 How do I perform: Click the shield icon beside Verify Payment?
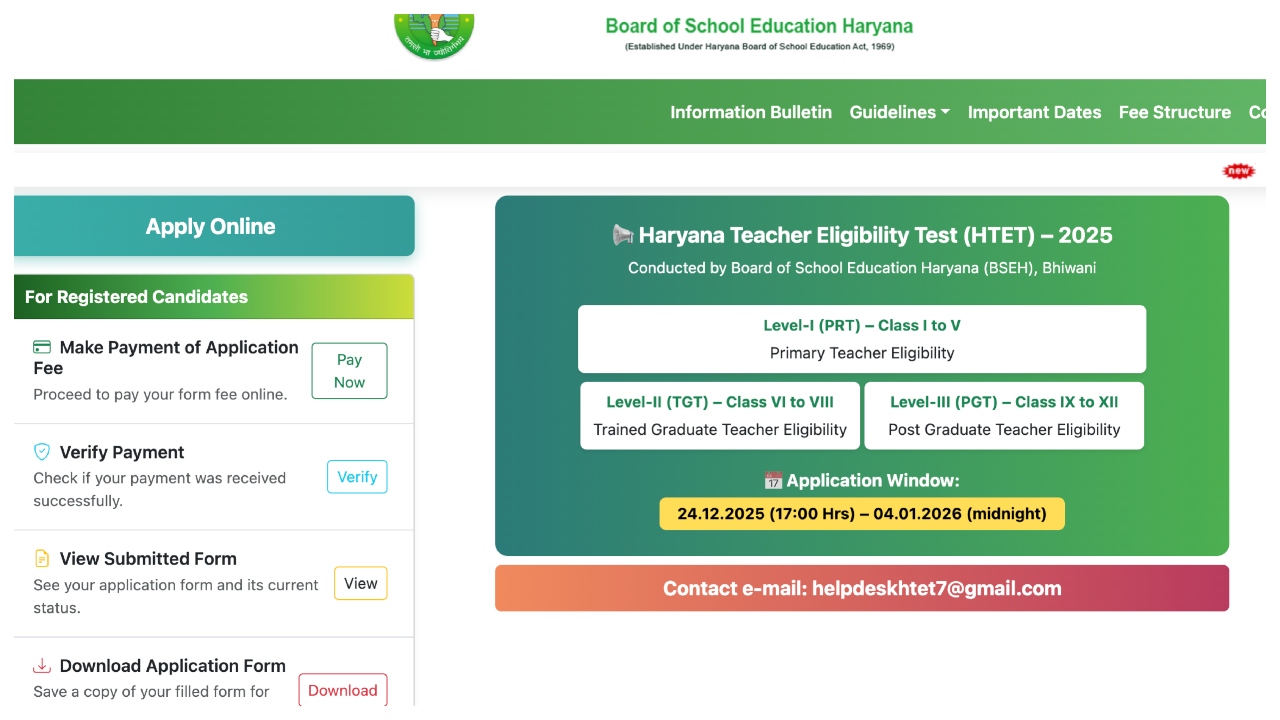[x=41, y=452]
